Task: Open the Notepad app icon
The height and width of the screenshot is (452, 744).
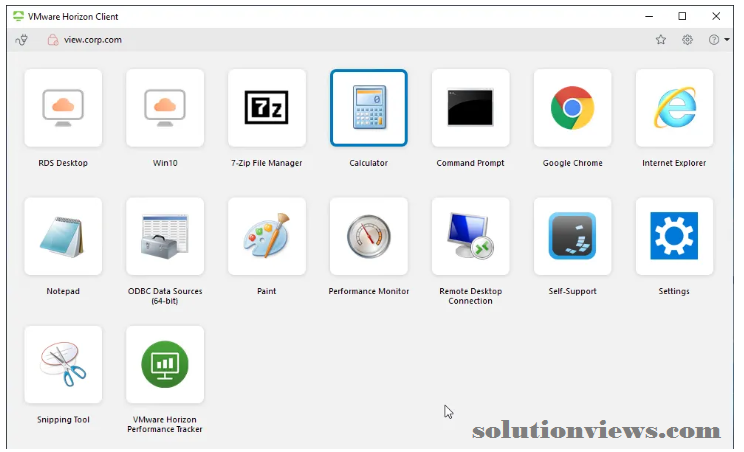Action: point(63,236)
